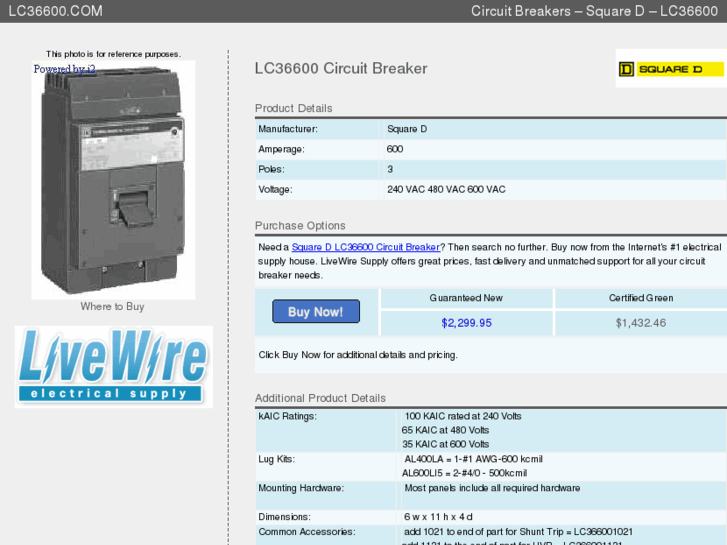Click the kAIC Ratings label

(x=287, y=416)
